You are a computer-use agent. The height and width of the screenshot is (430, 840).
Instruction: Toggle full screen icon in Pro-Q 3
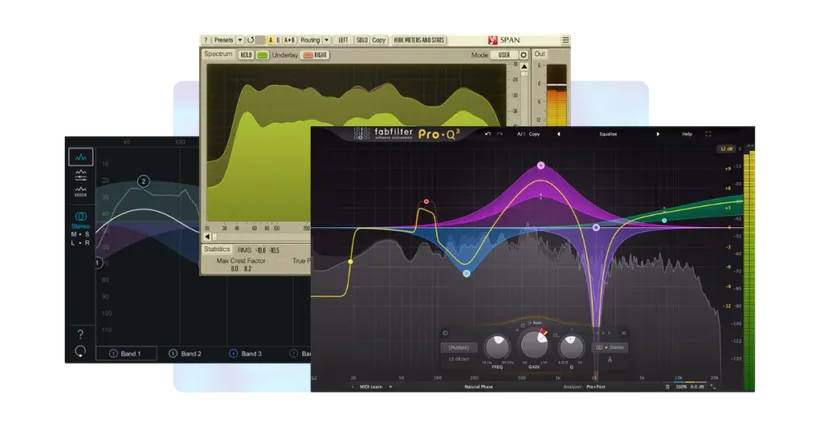tap(708, 134)
